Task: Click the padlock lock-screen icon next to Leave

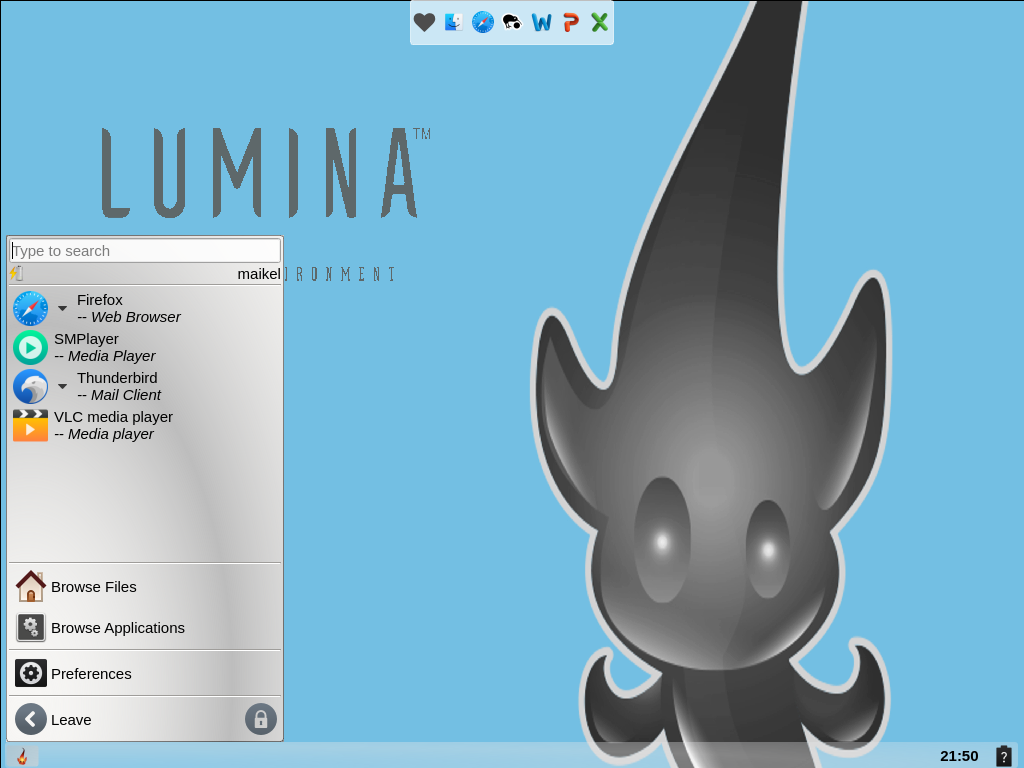Action: pos(261,719)
